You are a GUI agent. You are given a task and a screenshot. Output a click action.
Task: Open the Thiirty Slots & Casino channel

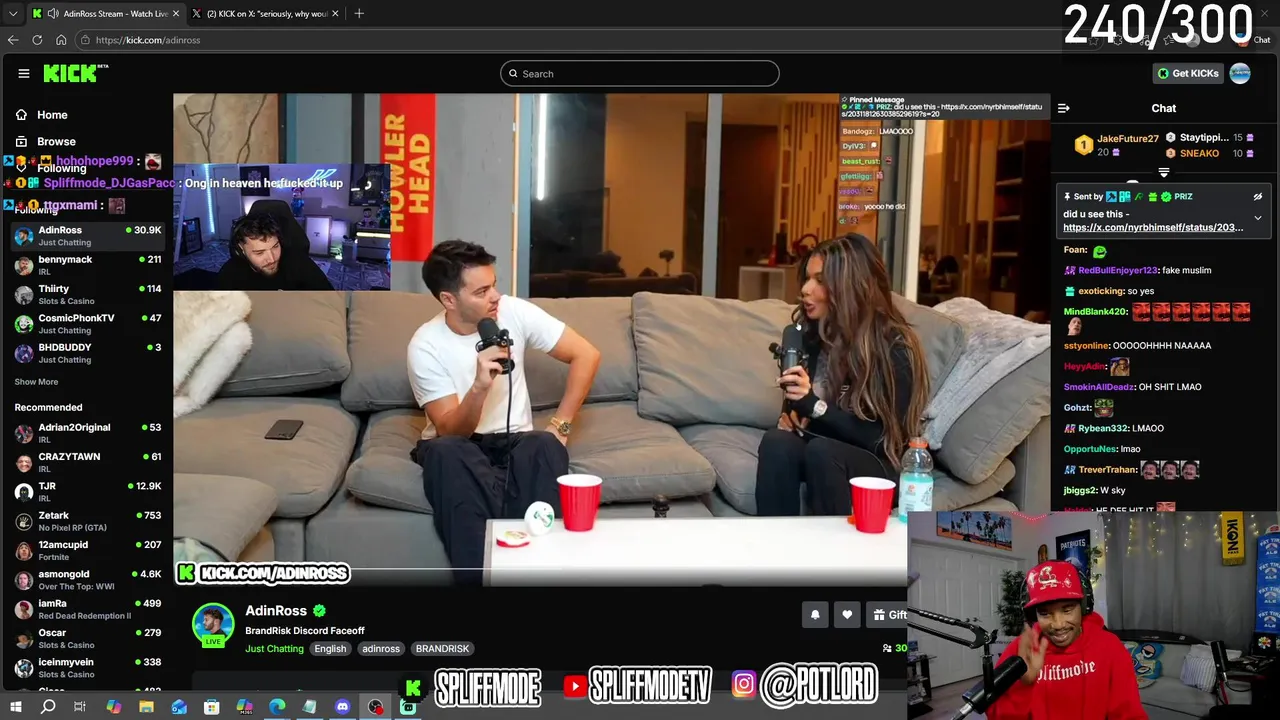[x=87, y=294]
